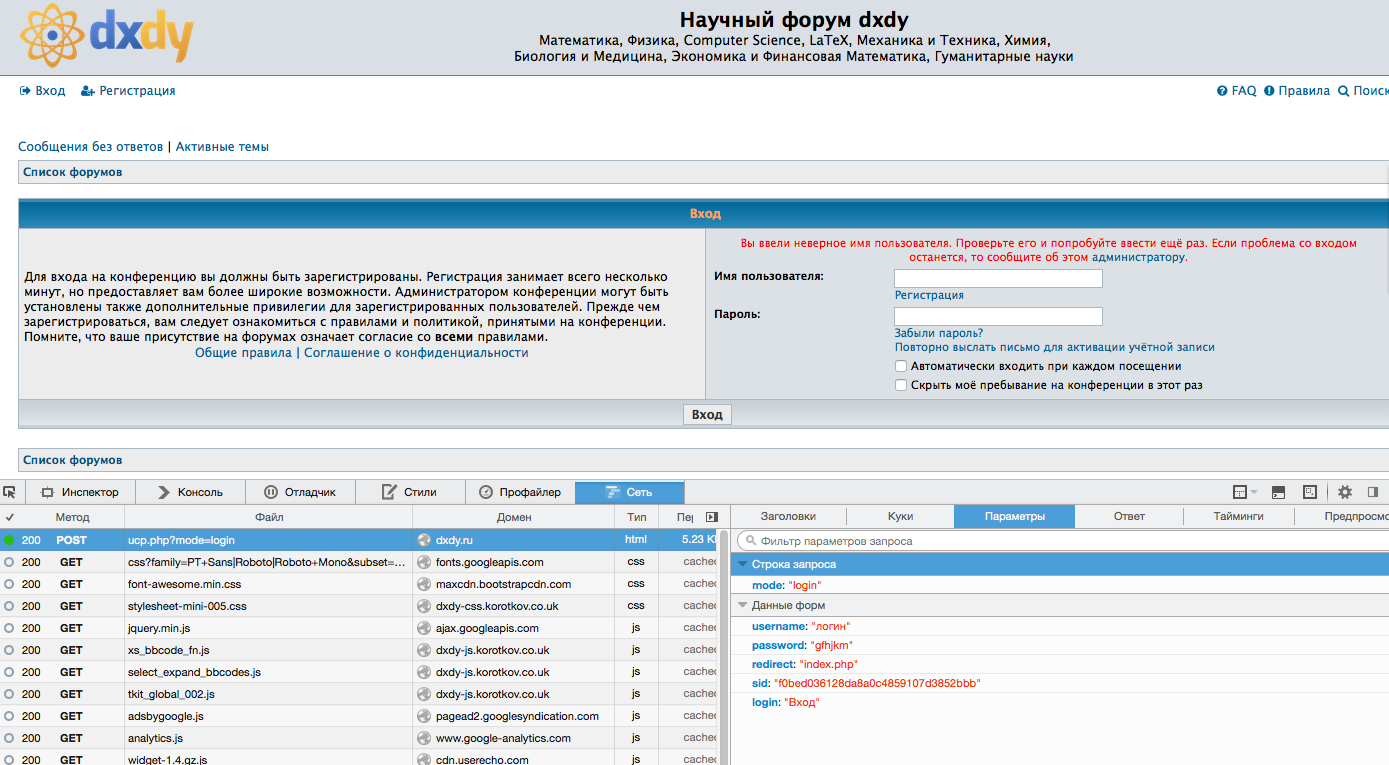Toggle the split console icon

pyautogui.click(x=1278, y=492)
